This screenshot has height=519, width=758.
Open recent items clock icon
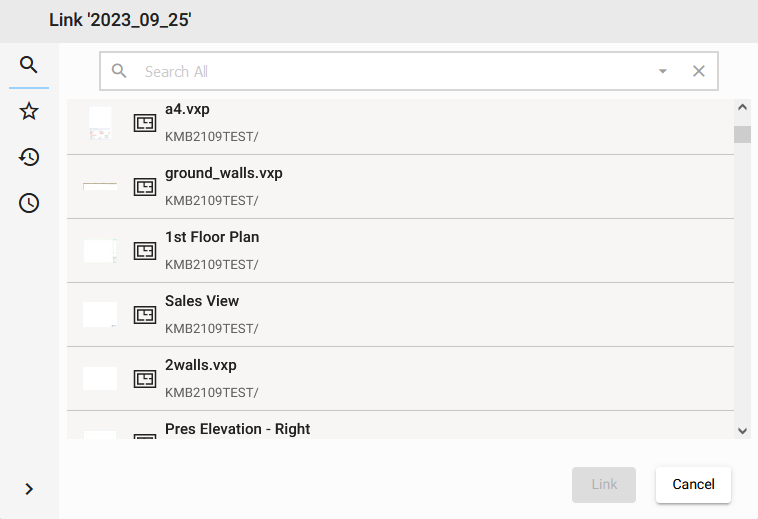(29, 203)
